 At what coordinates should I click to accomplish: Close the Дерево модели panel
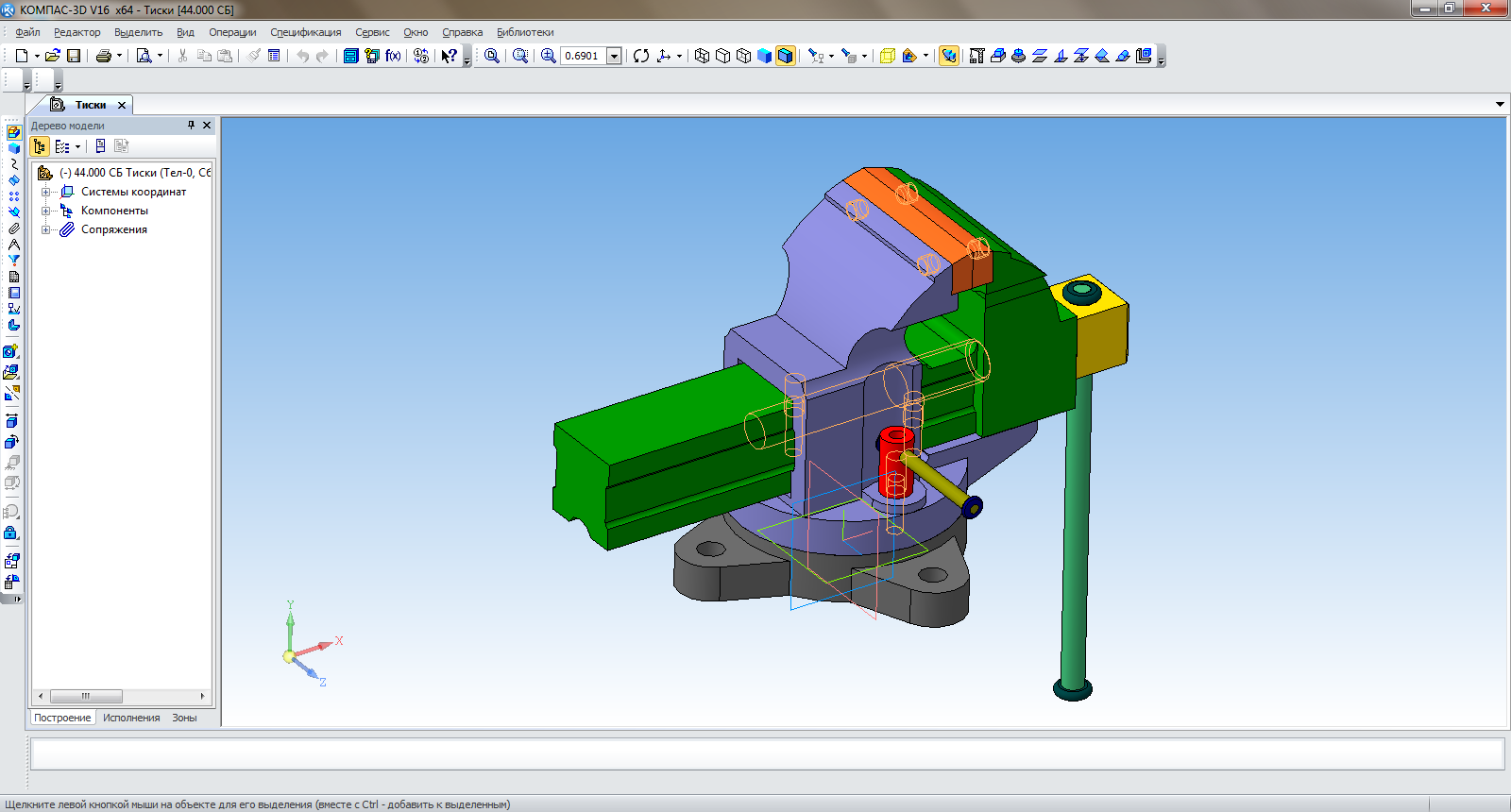[207, 125]
